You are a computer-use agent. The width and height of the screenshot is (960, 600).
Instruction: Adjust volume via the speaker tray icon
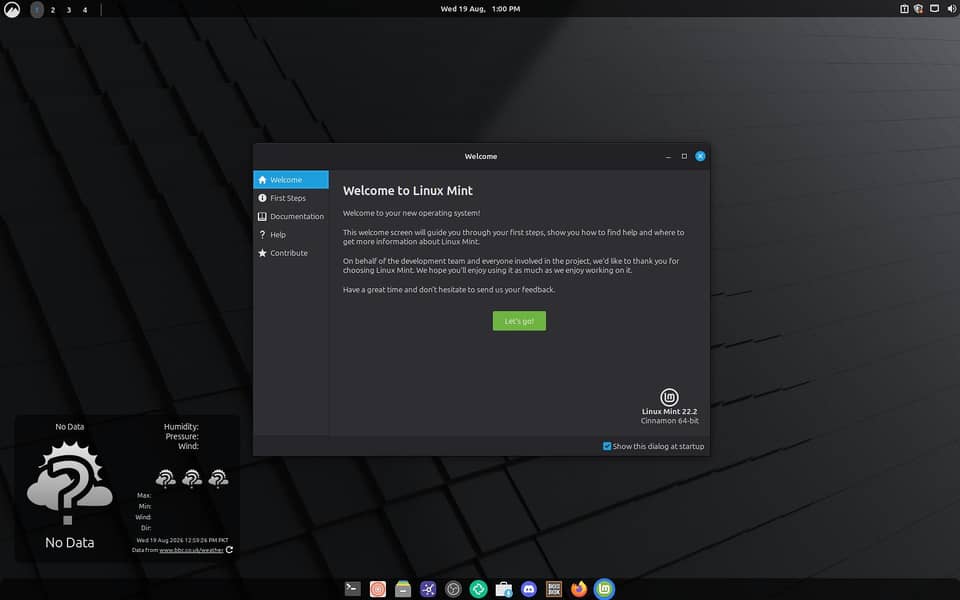[951, 9]
